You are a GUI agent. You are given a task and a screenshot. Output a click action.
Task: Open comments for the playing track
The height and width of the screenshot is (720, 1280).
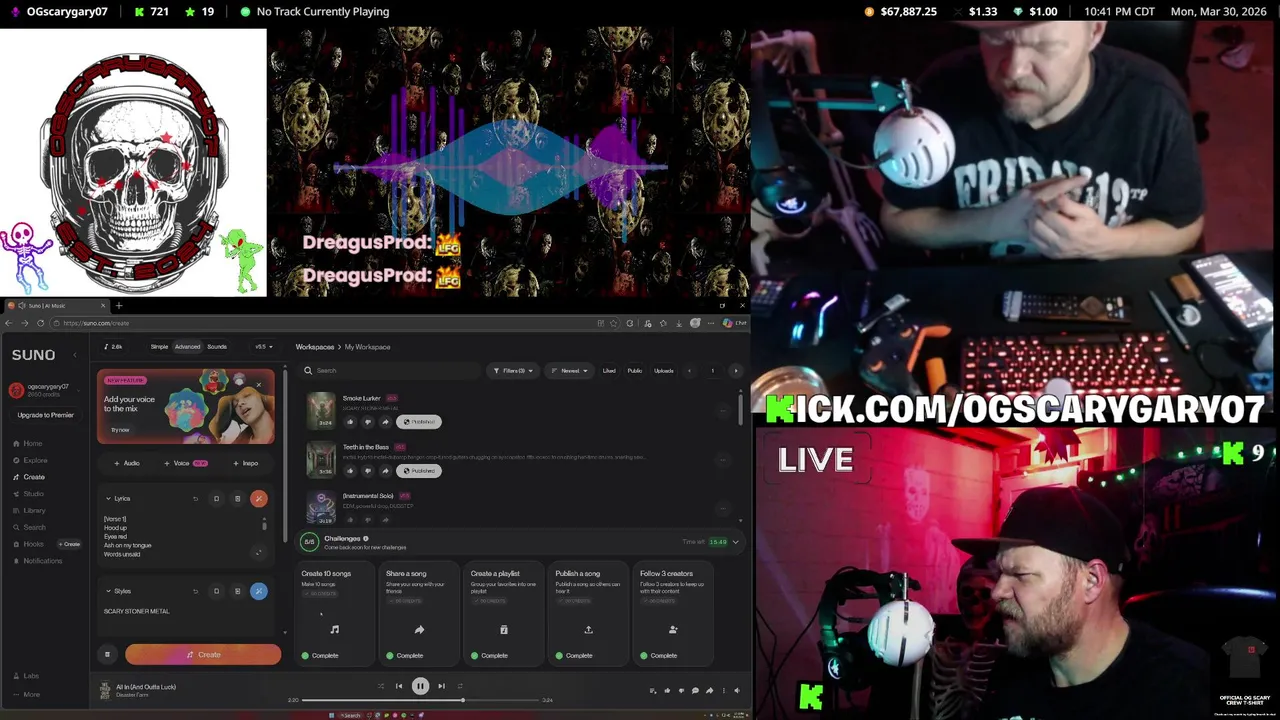click(695, 690)
